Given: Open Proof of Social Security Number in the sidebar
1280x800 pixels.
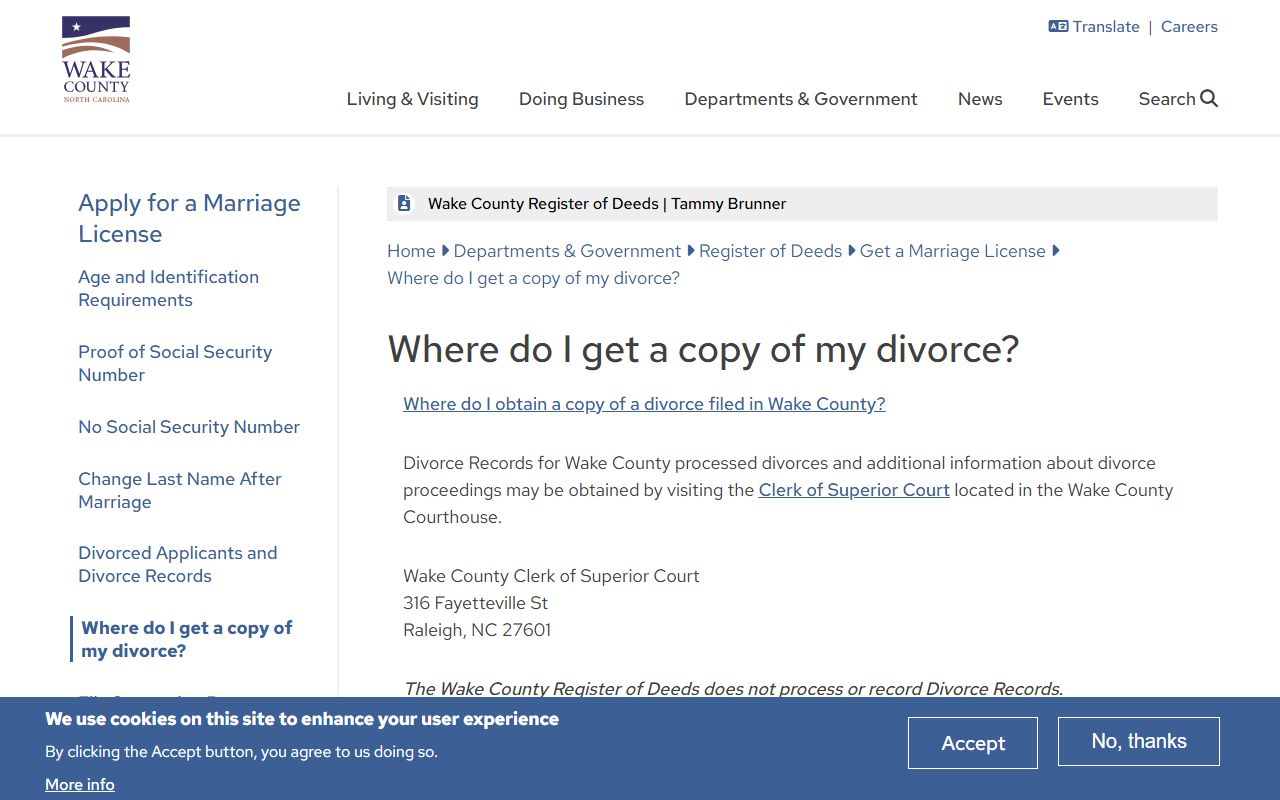Looking at the screenshot, I should coord(175,363).
